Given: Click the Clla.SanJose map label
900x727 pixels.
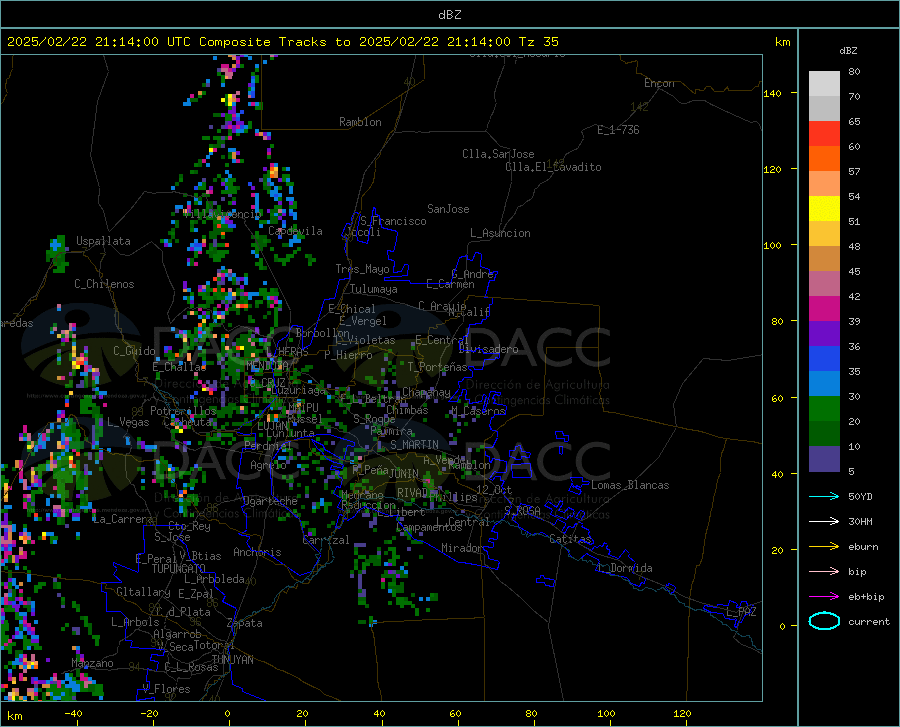Looking at the screenshot, I should coord(498,154).
